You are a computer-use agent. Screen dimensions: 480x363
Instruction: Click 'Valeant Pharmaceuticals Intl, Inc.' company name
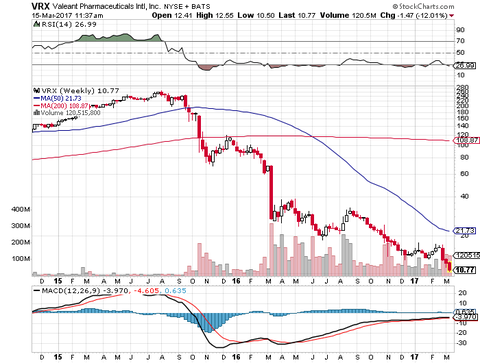click(x=106, y=6)
